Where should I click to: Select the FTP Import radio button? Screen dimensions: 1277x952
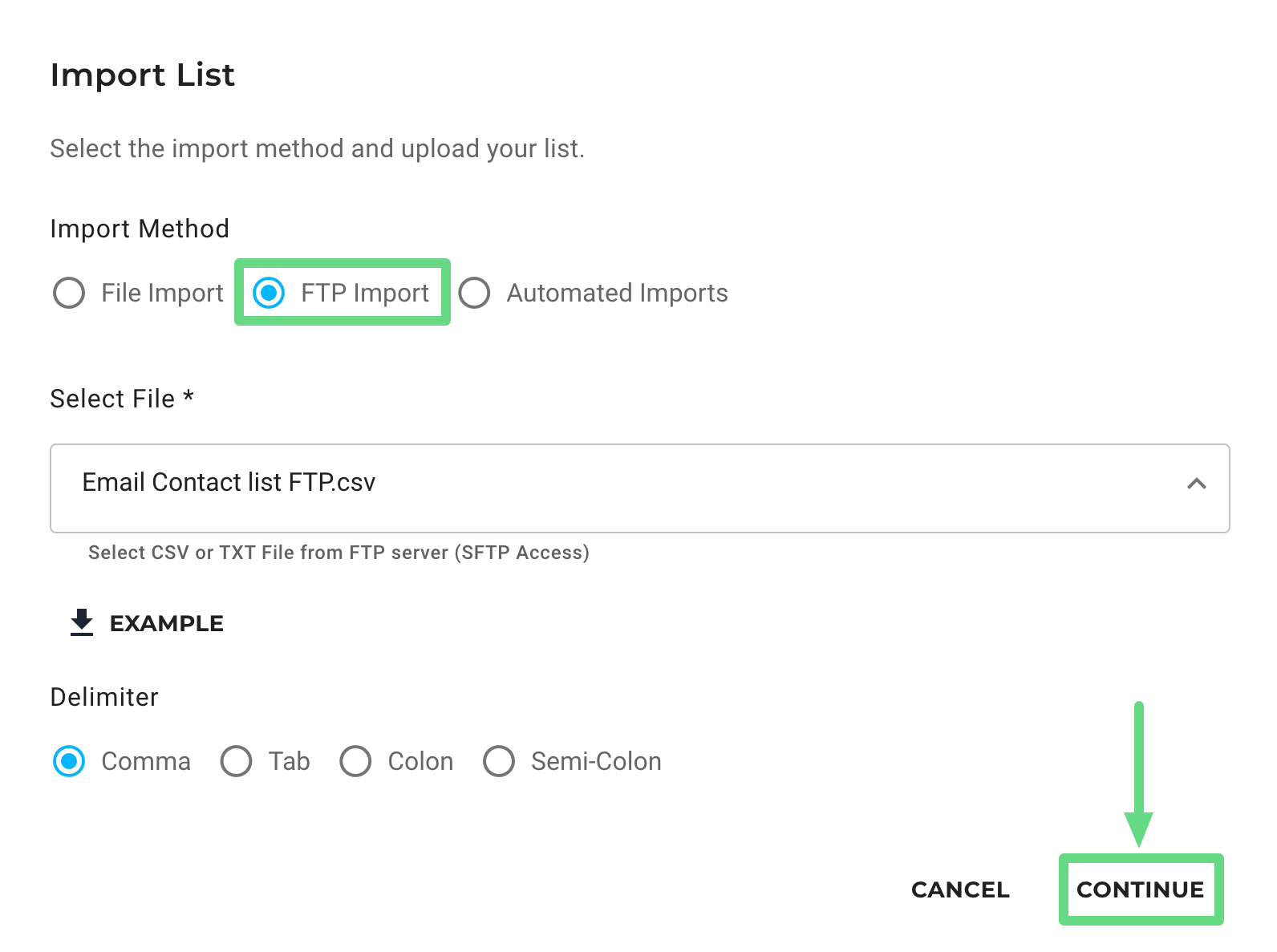click(x=269, y=293)
